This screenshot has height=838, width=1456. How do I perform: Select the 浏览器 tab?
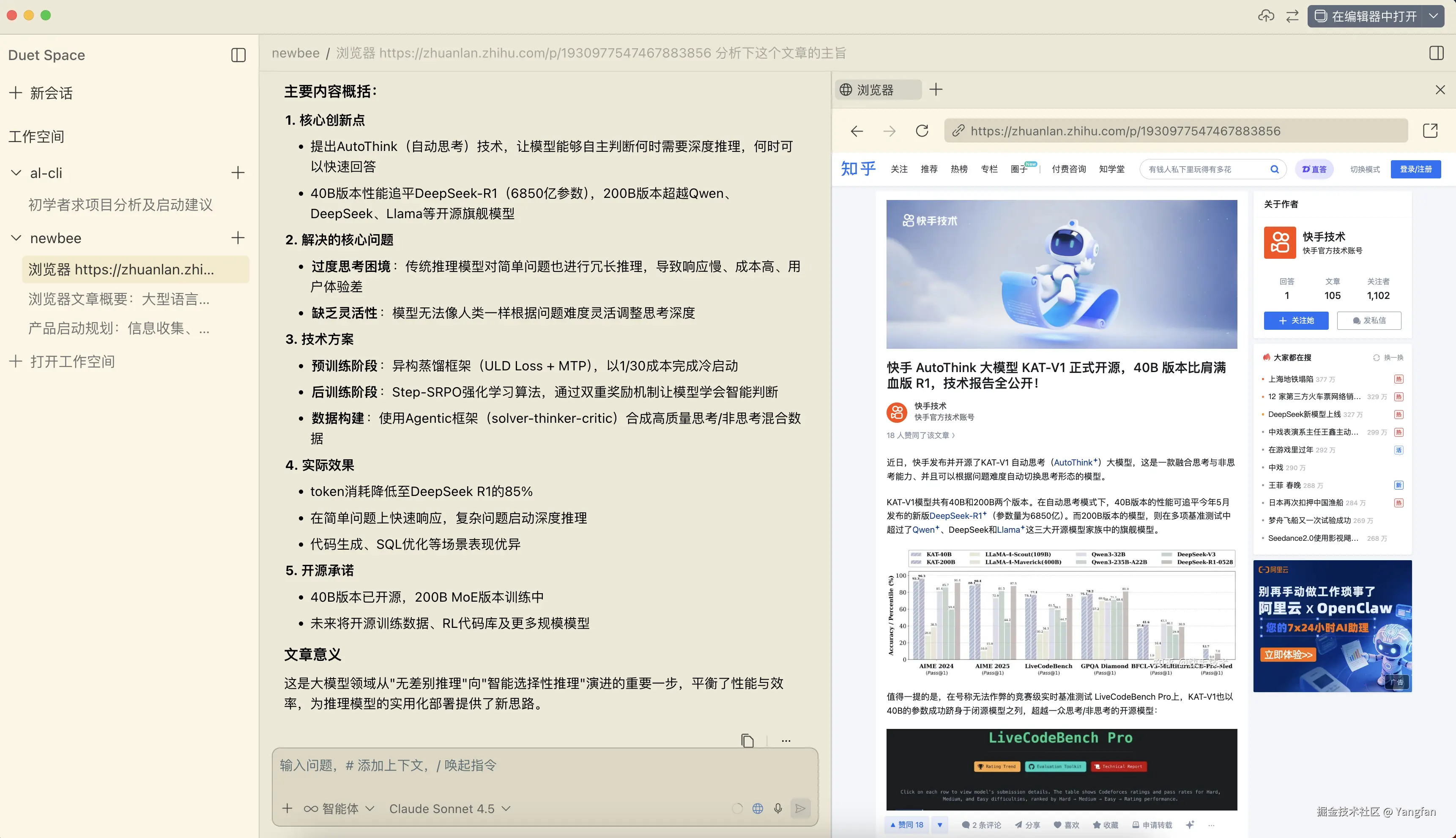click(875, 90)
